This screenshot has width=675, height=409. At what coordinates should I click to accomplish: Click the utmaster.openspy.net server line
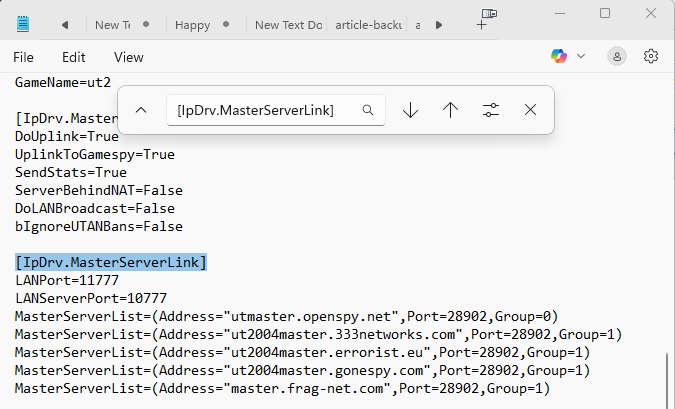pos(287,316)
